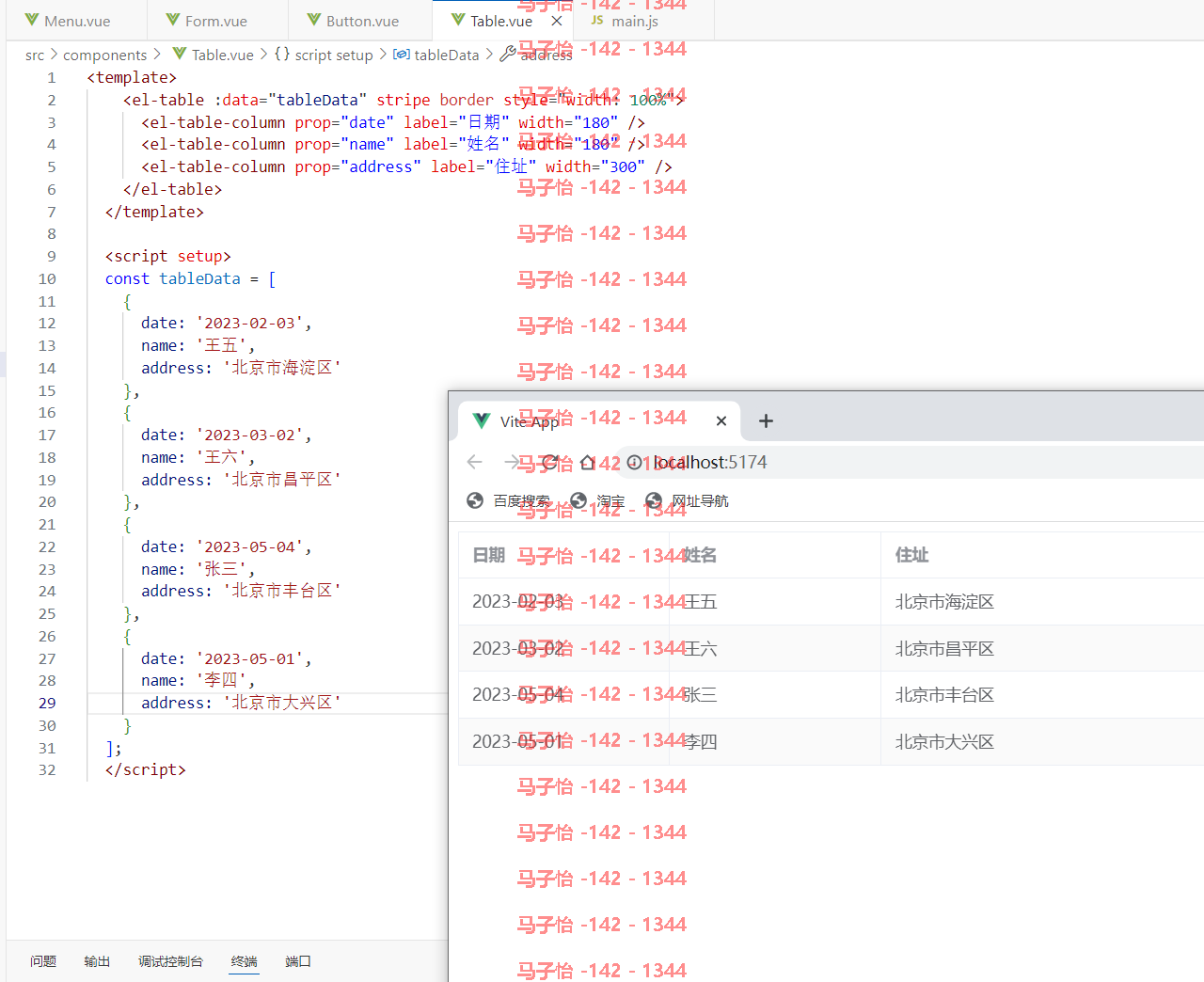Image resolution: width=1204 pixels, height=982 pixels.
Task: Open the 问题 panel tab
Action: [x=43, y=961]
